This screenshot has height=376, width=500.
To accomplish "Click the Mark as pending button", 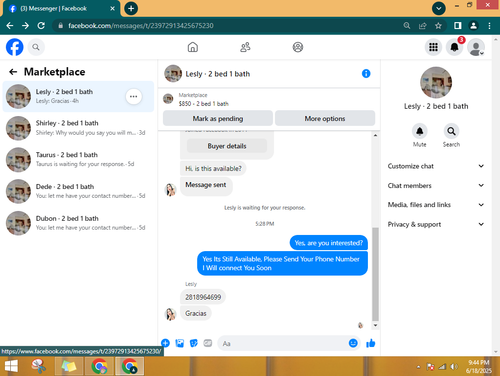I will point(218,118).
